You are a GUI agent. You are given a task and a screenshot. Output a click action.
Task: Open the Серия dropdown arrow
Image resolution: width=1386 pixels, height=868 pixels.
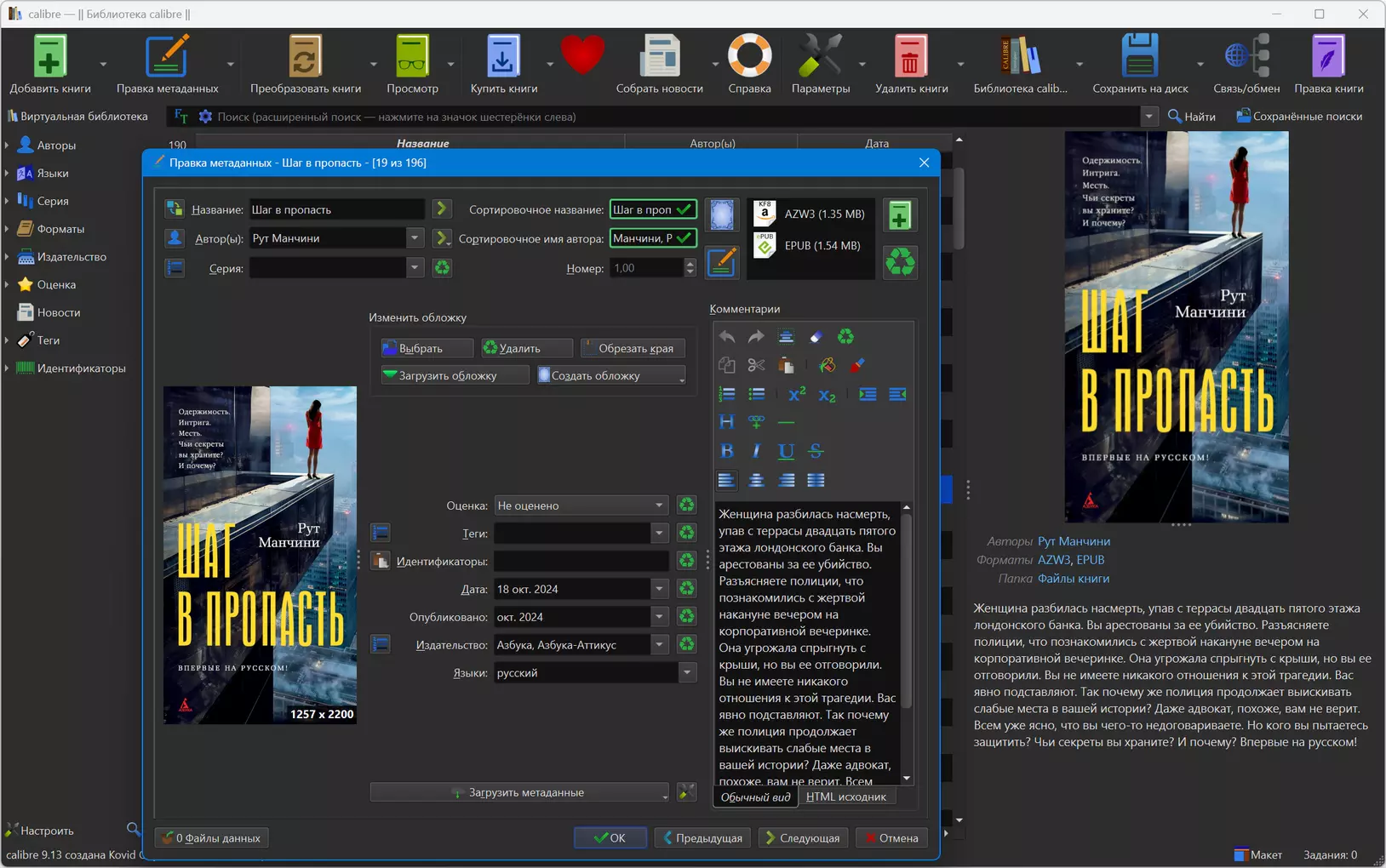(415, 268)
